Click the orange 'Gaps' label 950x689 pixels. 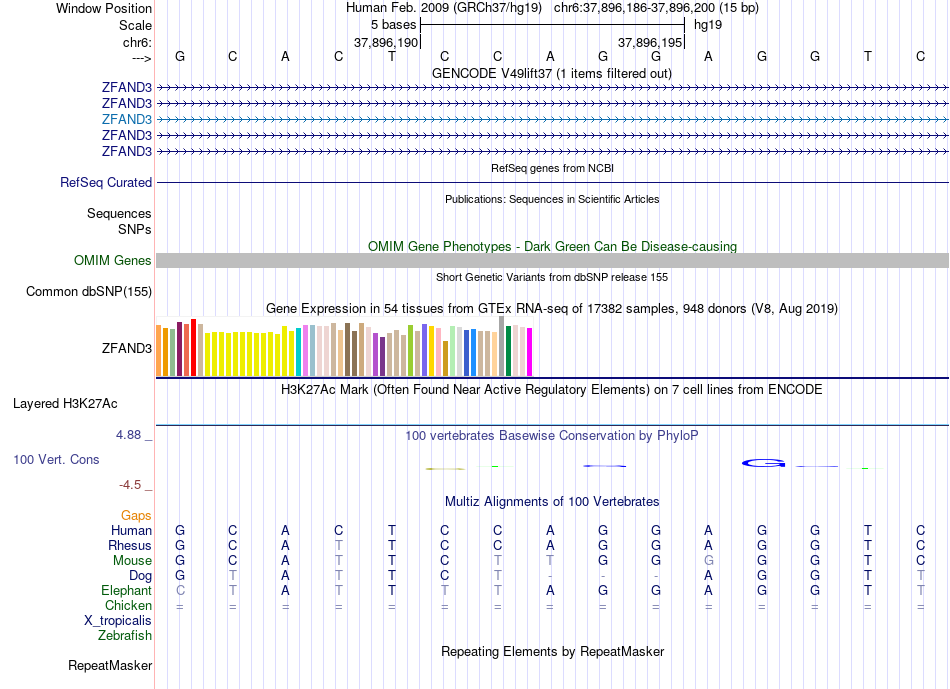[136, 516]
